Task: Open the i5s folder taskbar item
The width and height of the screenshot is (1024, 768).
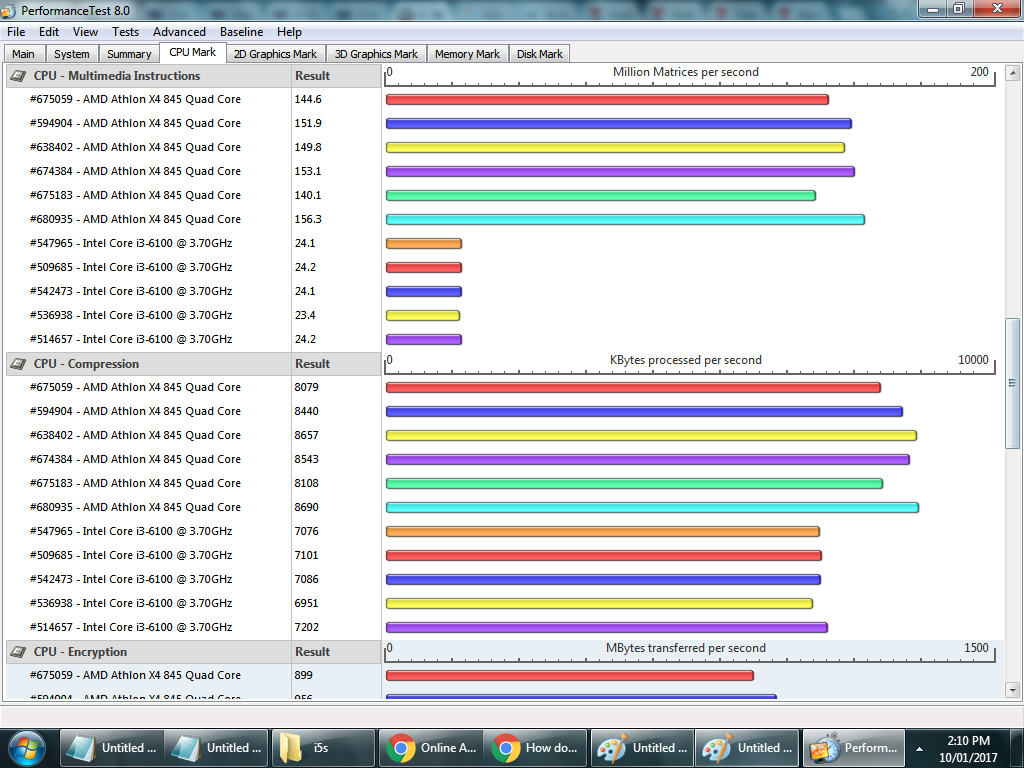Action: click(323, 748)
